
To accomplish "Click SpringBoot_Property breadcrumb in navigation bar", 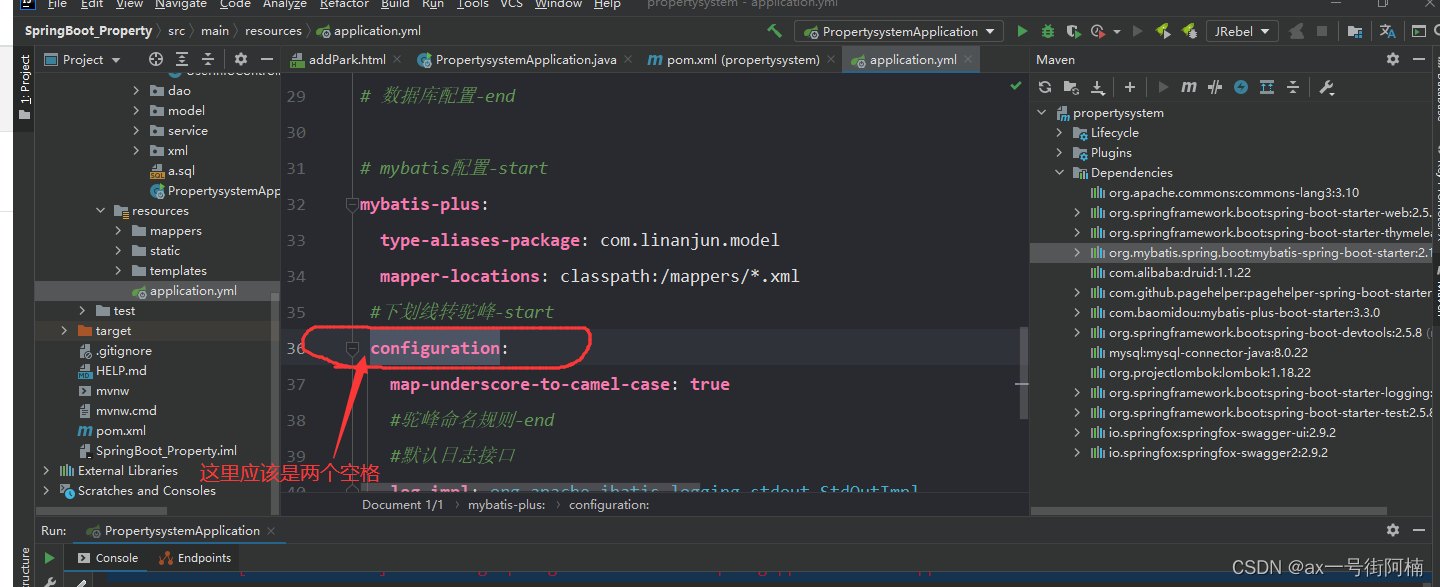I will coord(88,31).
